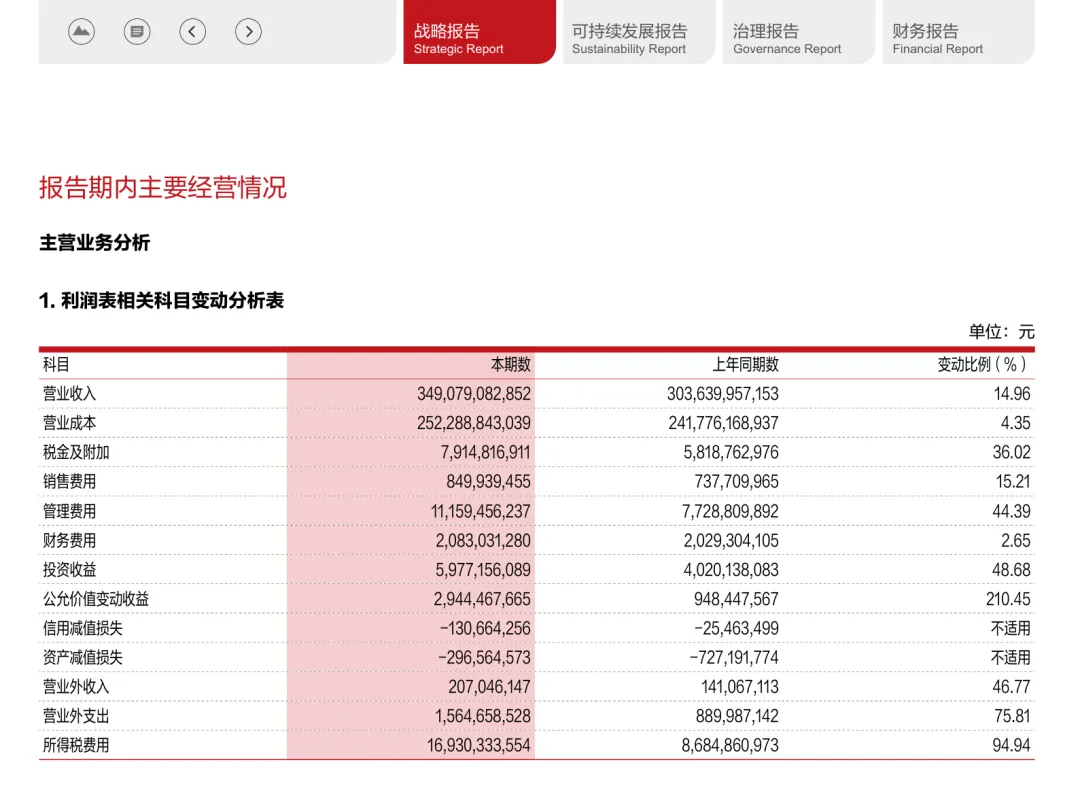The image size is (1080, 788).
Task: Select the value 7,914,816,911
Action: 486,453
